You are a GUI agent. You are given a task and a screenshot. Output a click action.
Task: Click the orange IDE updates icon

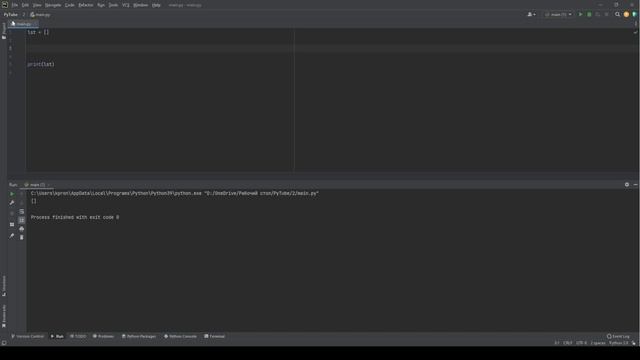[626, 14]
